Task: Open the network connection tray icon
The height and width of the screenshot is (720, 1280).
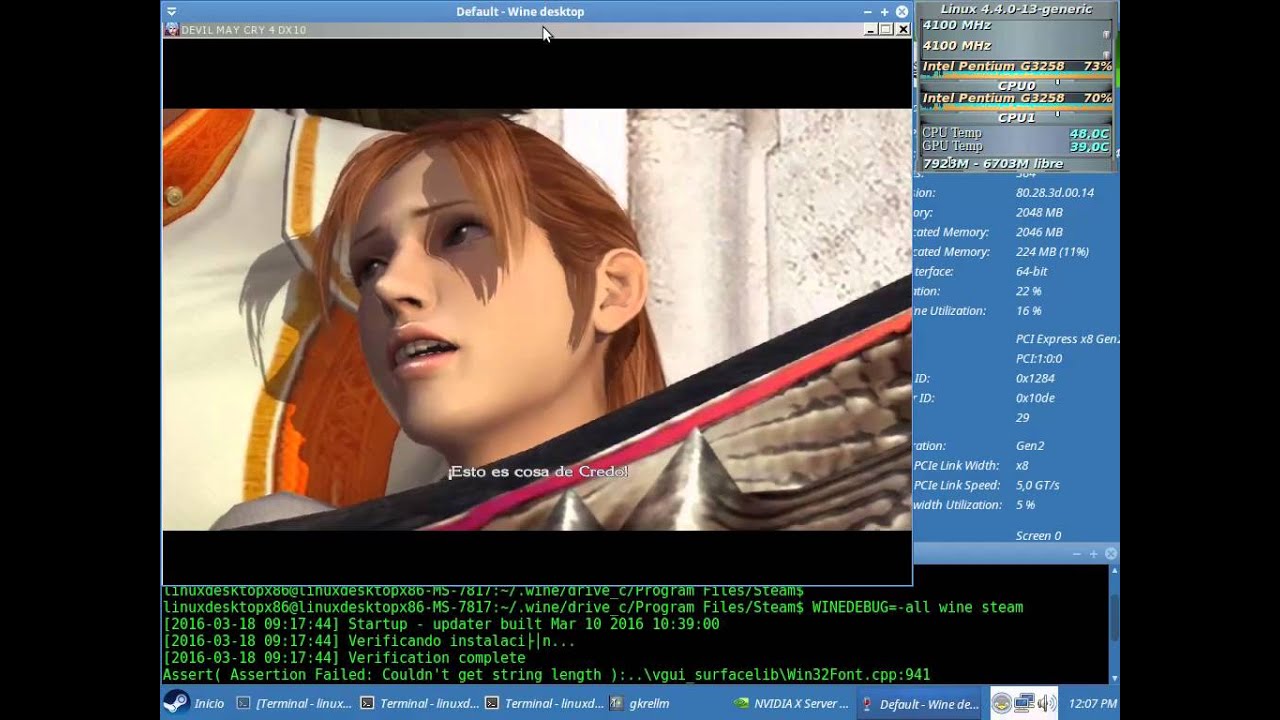Action: pos(1024,703)
